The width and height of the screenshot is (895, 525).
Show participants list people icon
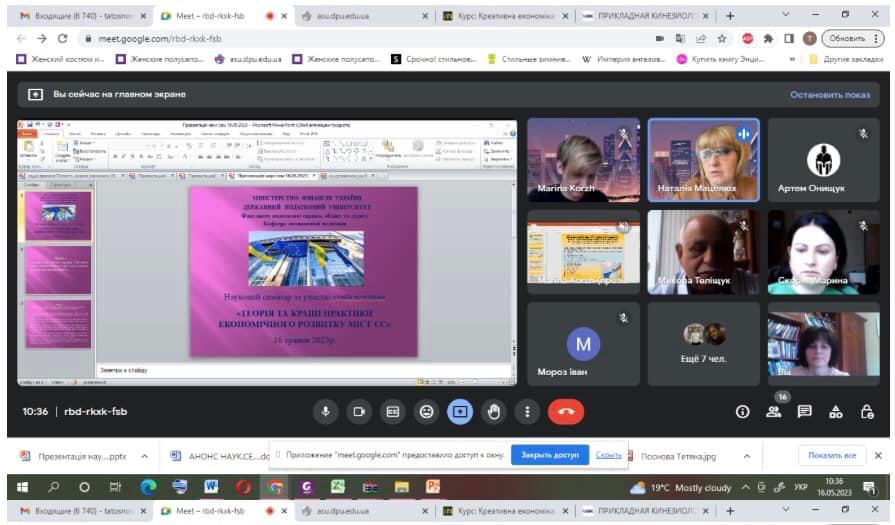pos(774,411)
